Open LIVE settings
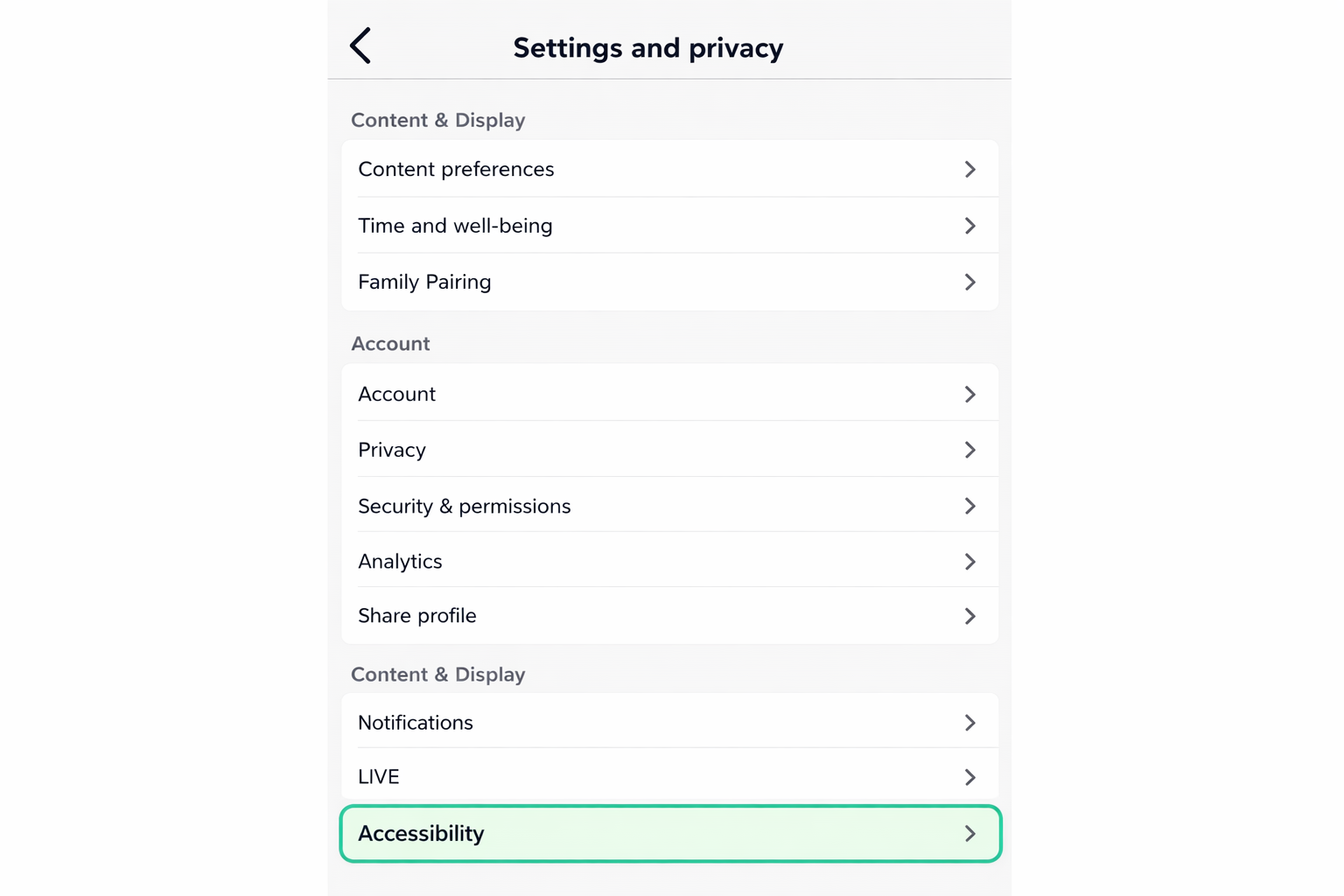The width and height of the screenshot is (1344, 896). click(x=378, y=776)
